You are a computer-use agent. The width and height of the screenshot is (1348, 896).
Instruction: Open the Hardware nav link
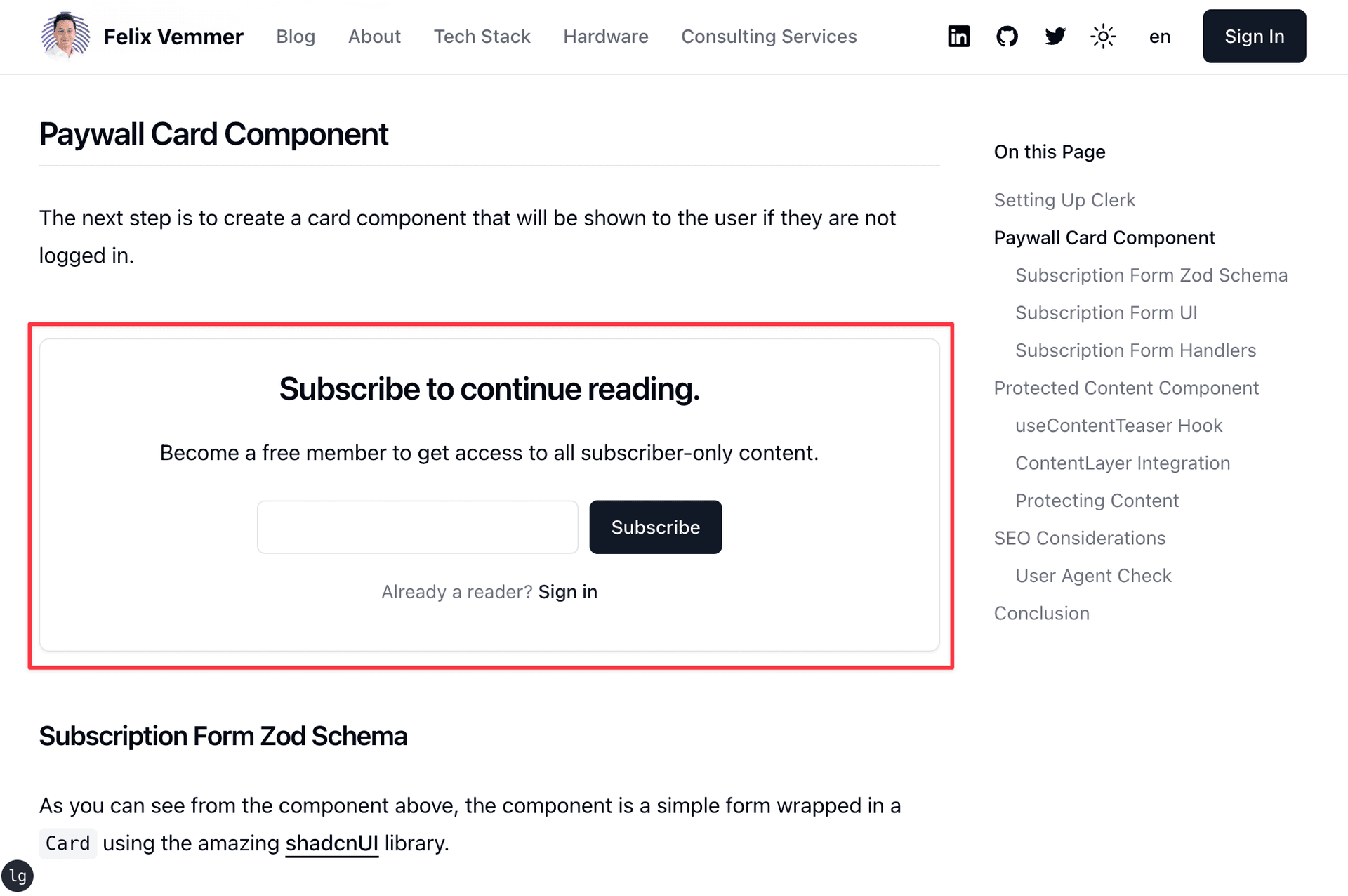605,37
